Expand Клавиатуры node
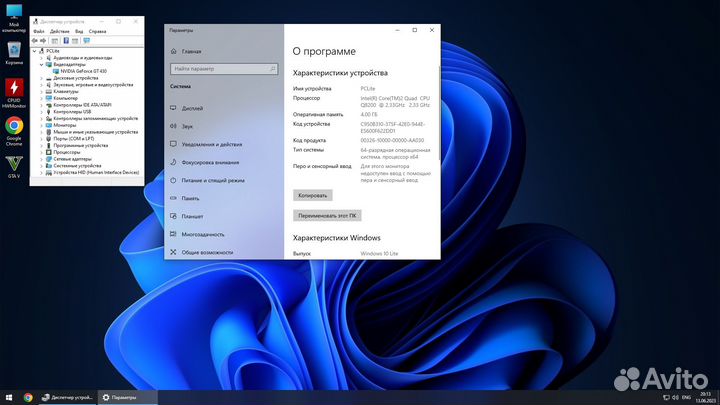Image resolution: width=720 pixels, height=405 pixels. click(41, 91)
